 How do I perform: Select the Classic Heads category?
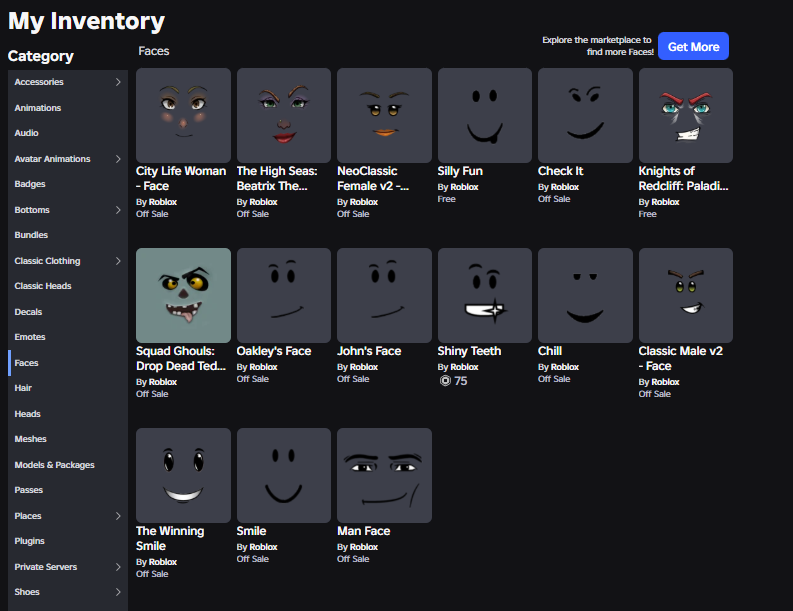point(68,286)
